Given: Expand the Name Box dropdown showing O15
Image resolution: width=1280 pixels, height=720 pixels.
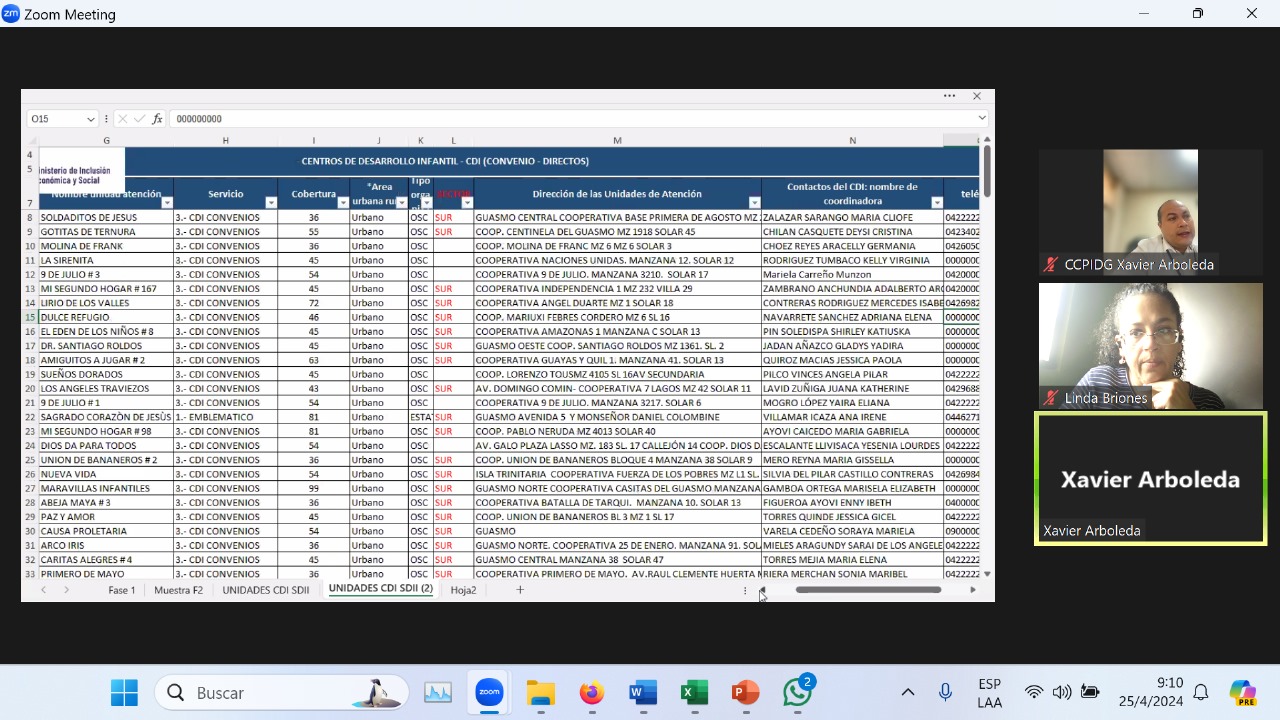Looking at the screenshot, I should click(91, 119).
